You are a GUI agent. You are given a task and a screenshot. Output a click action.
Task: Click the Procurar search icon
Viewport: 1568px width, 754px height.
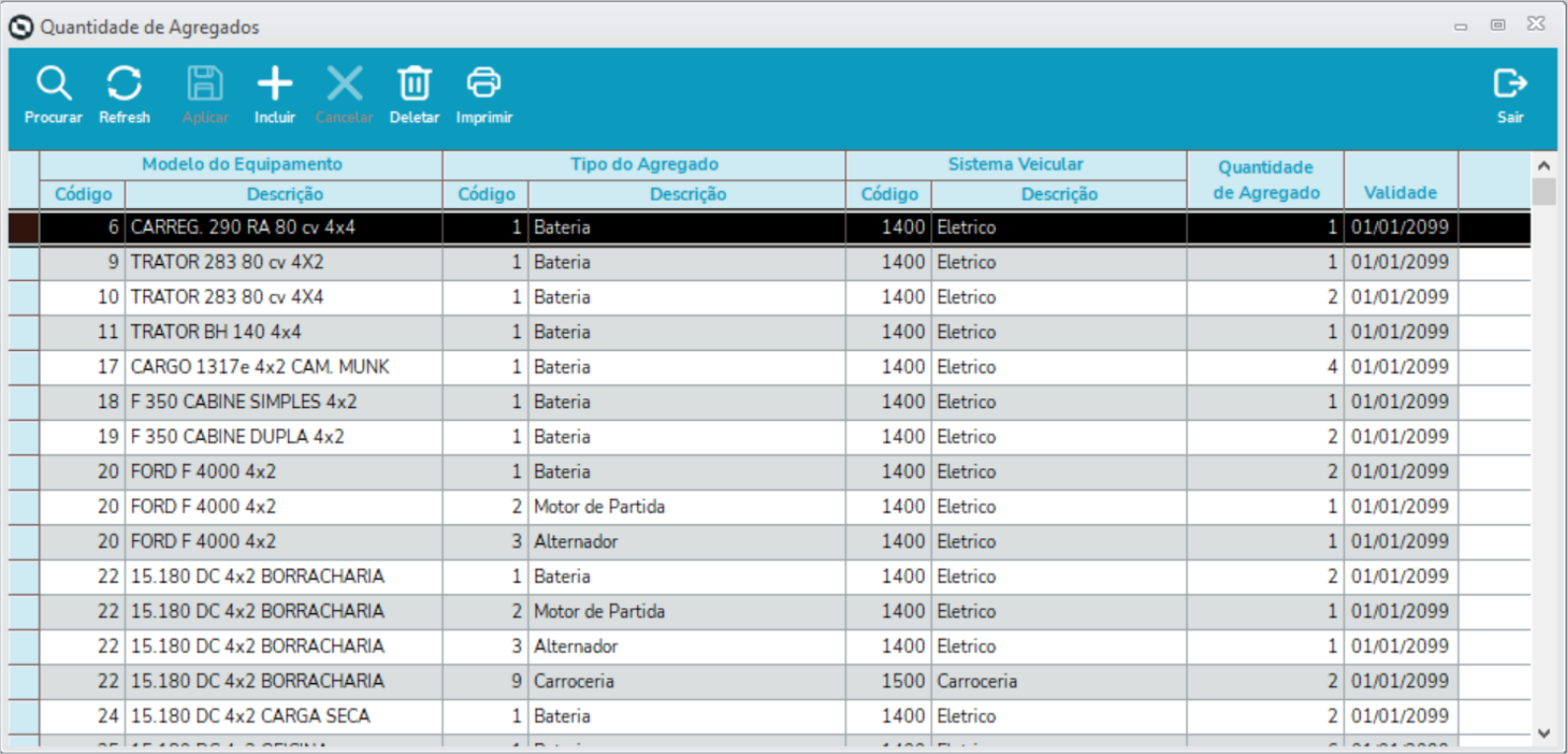(53, 85)
